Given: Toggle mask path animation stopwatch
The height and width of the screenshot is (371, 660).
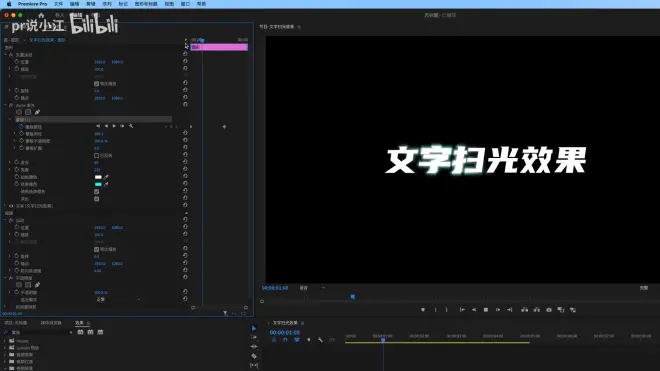Looking at the screenshot, I should pos(21,126).
